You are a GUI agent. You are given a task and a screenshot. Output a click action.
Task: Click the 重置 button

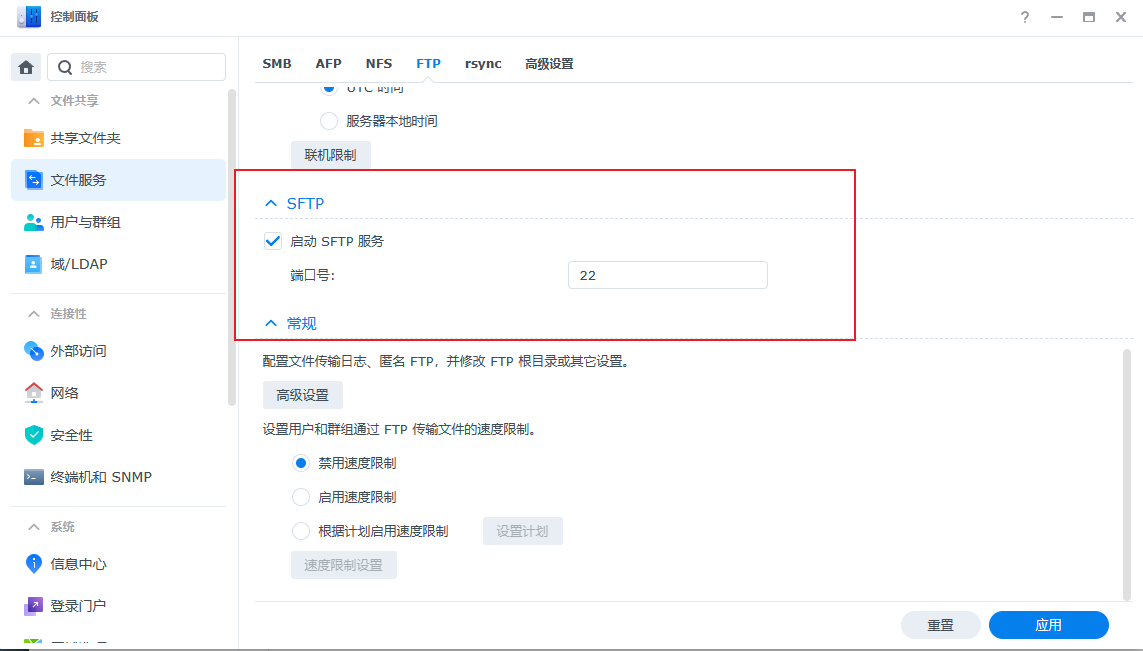(x=940, y=625)
